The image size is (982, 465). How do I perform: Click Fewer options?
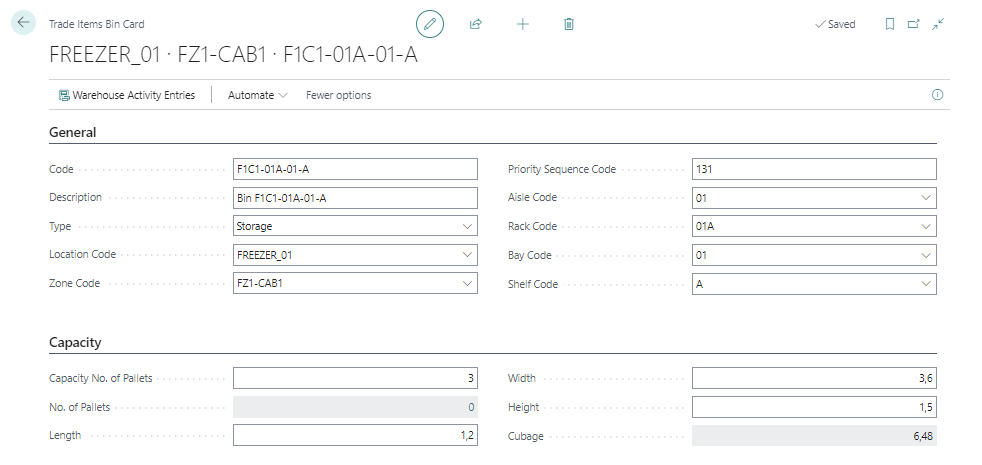click(338, 95)
